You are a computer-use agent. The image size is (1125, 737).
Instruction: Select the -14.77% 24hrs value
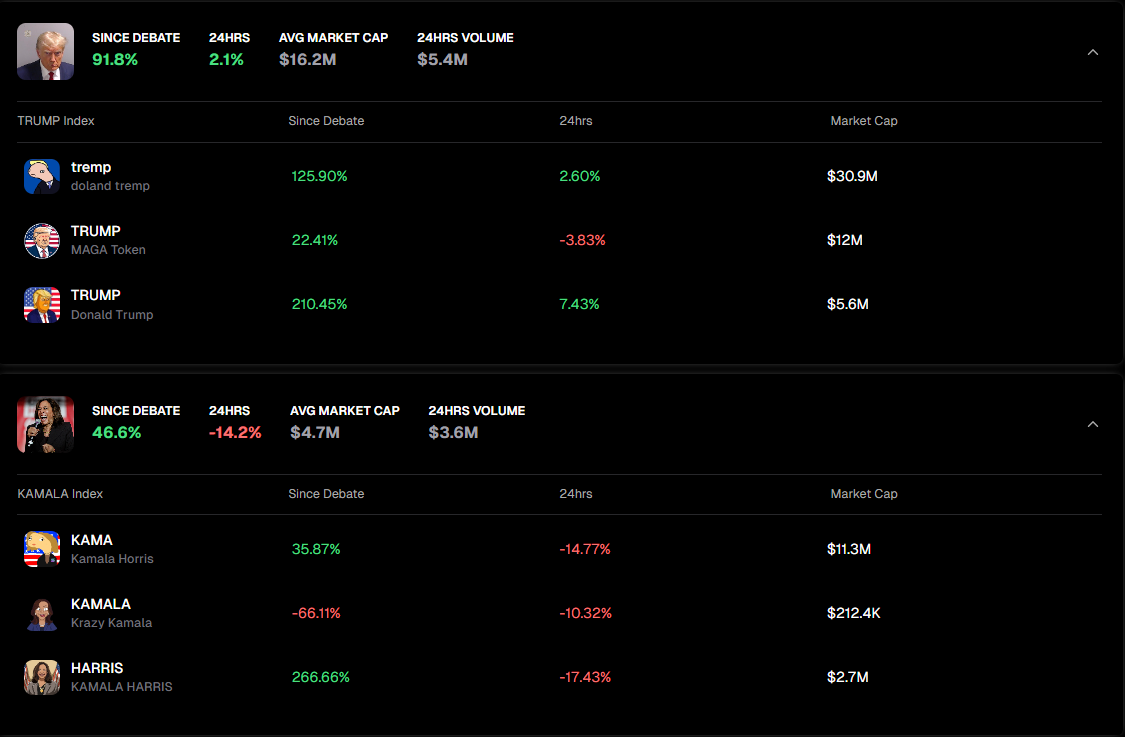click(585, 549)
